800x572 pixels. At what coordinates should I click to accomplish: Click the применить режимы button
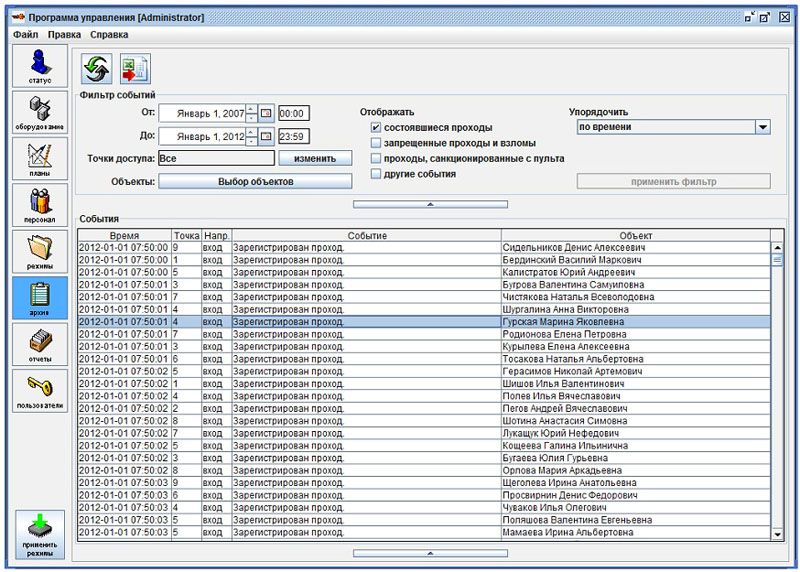tap(40, 534)
